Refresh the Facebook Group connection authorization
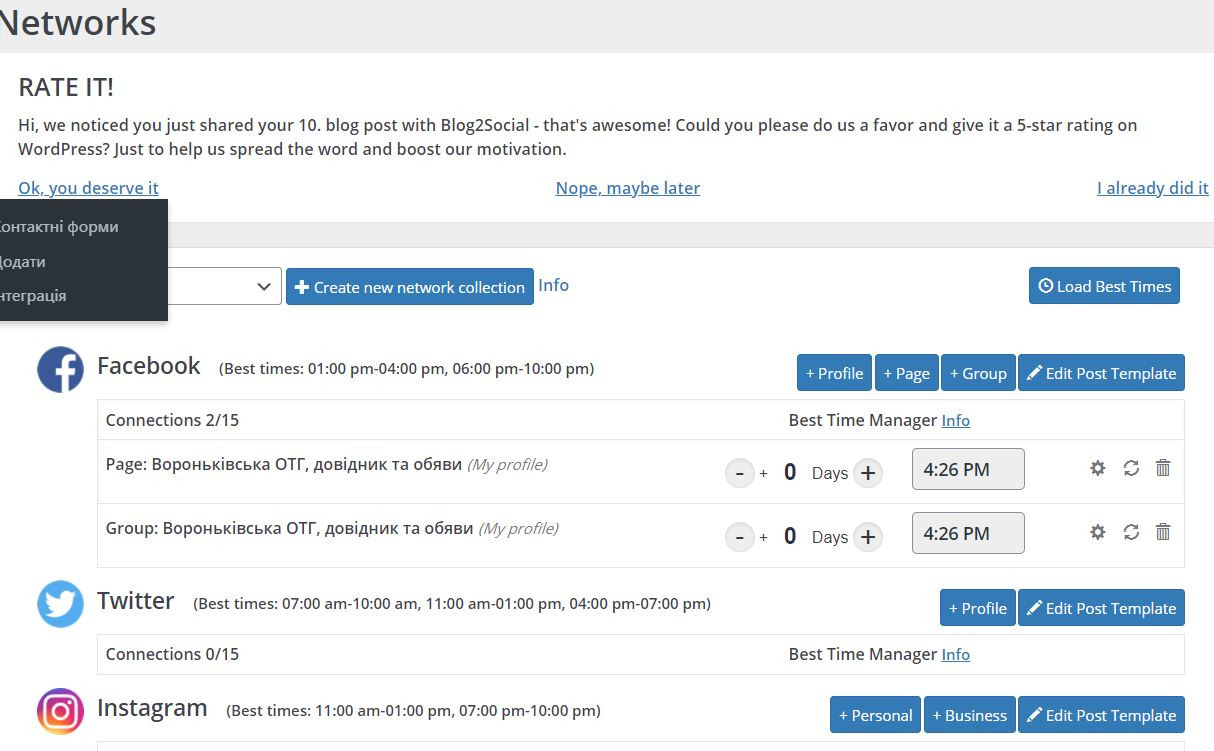The width and height of the screenshot is (1214, 751). (x=1131, y=532)
